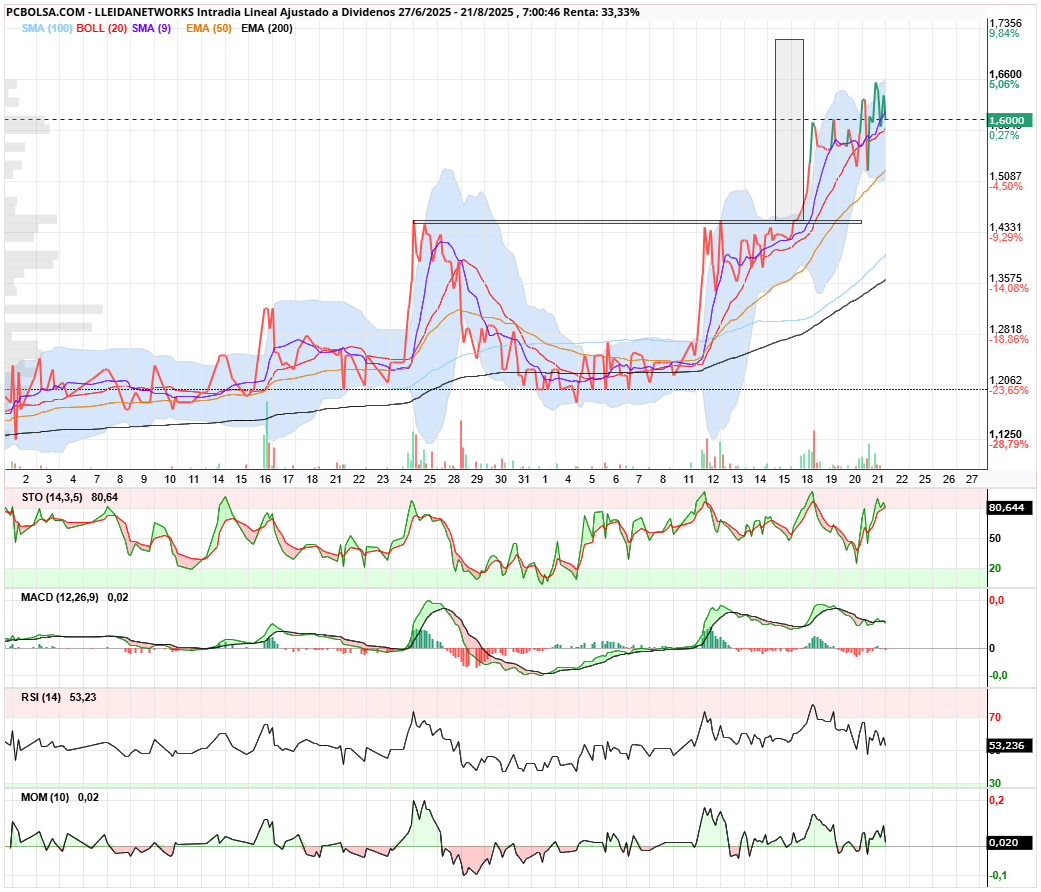Click the 0,27% percentage label
1041x892 pixels.
pos(1004,135)
